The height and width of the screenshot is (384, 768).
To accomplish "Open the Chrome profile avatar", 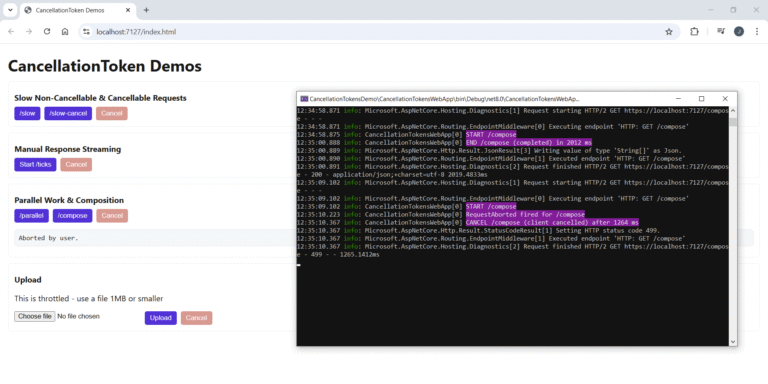I will [x=739, y=32].
